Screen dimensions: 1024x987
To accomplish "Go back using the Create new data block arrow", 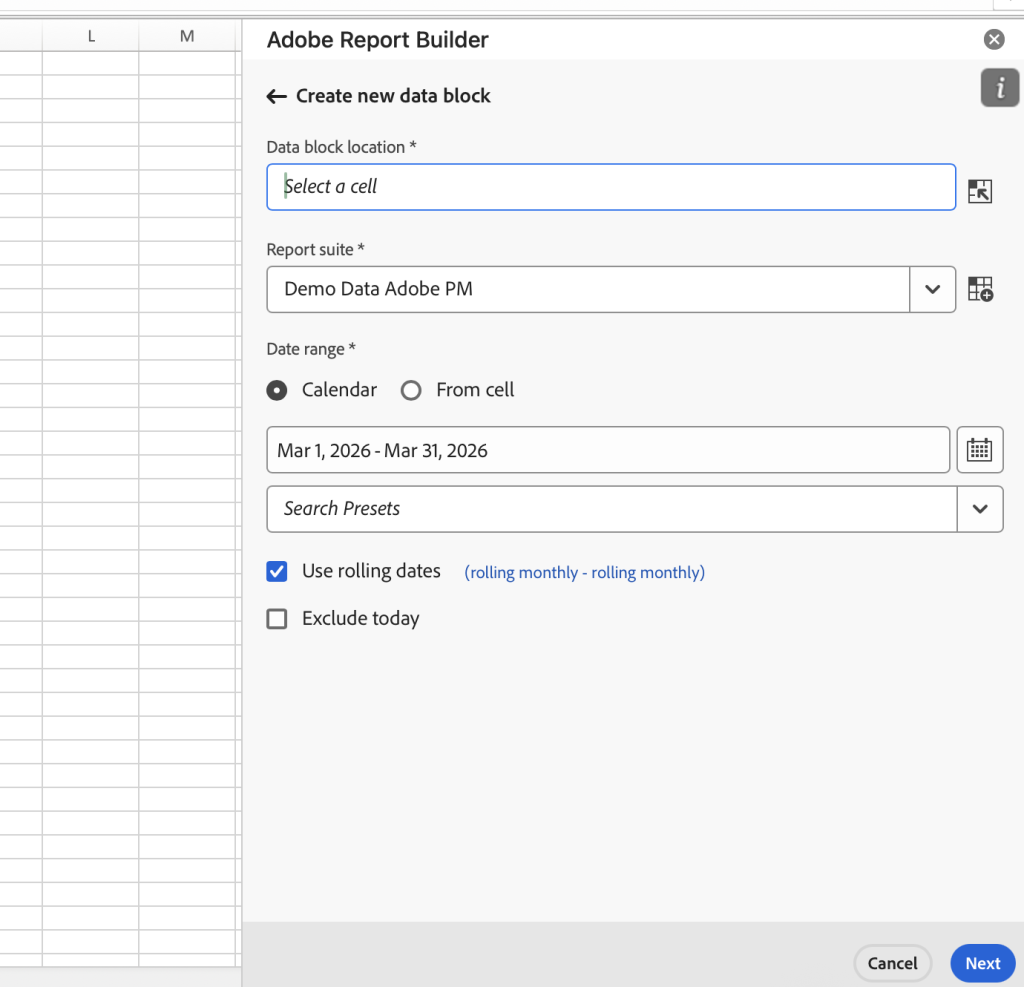I will [276, 96].
